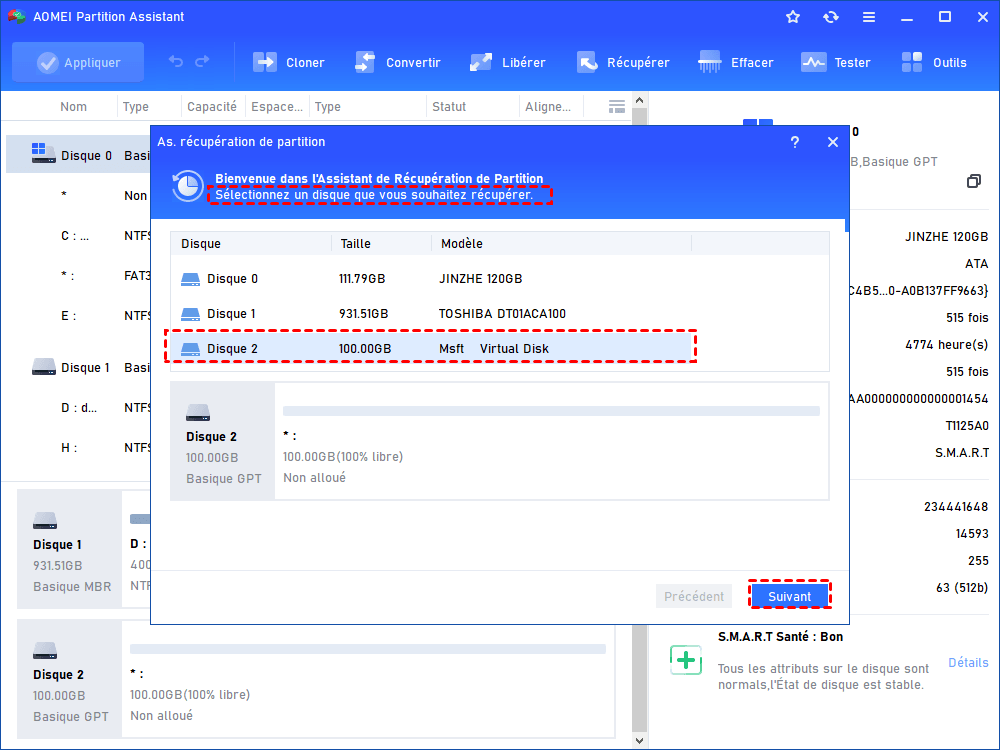The height and width of the screenshot is (750, 1000).
Task: Click scrollbar up arrow in main panel
Action: coord(640,101)
